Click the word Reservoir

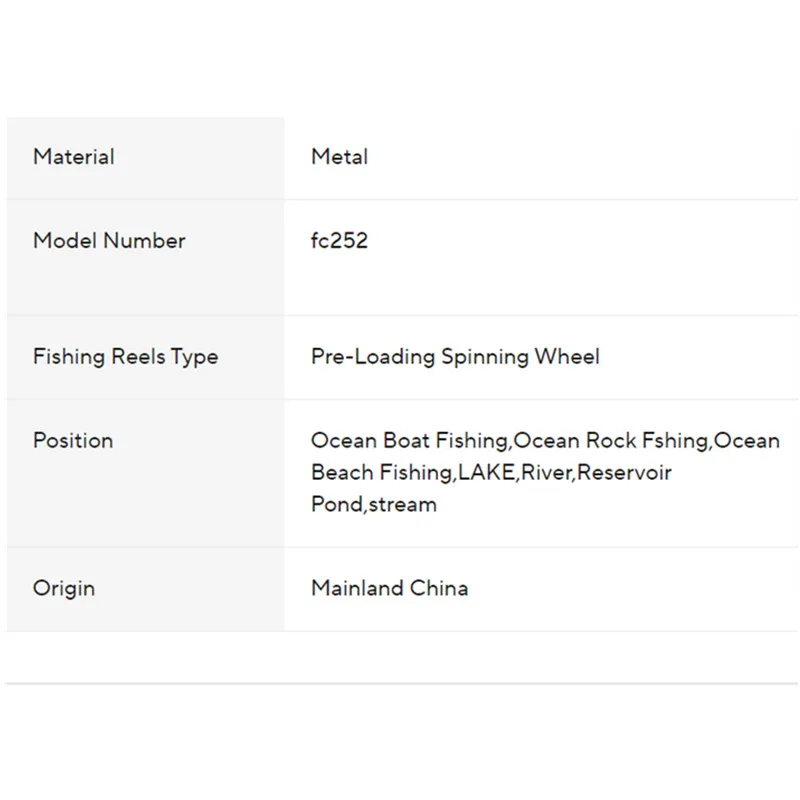625,473
